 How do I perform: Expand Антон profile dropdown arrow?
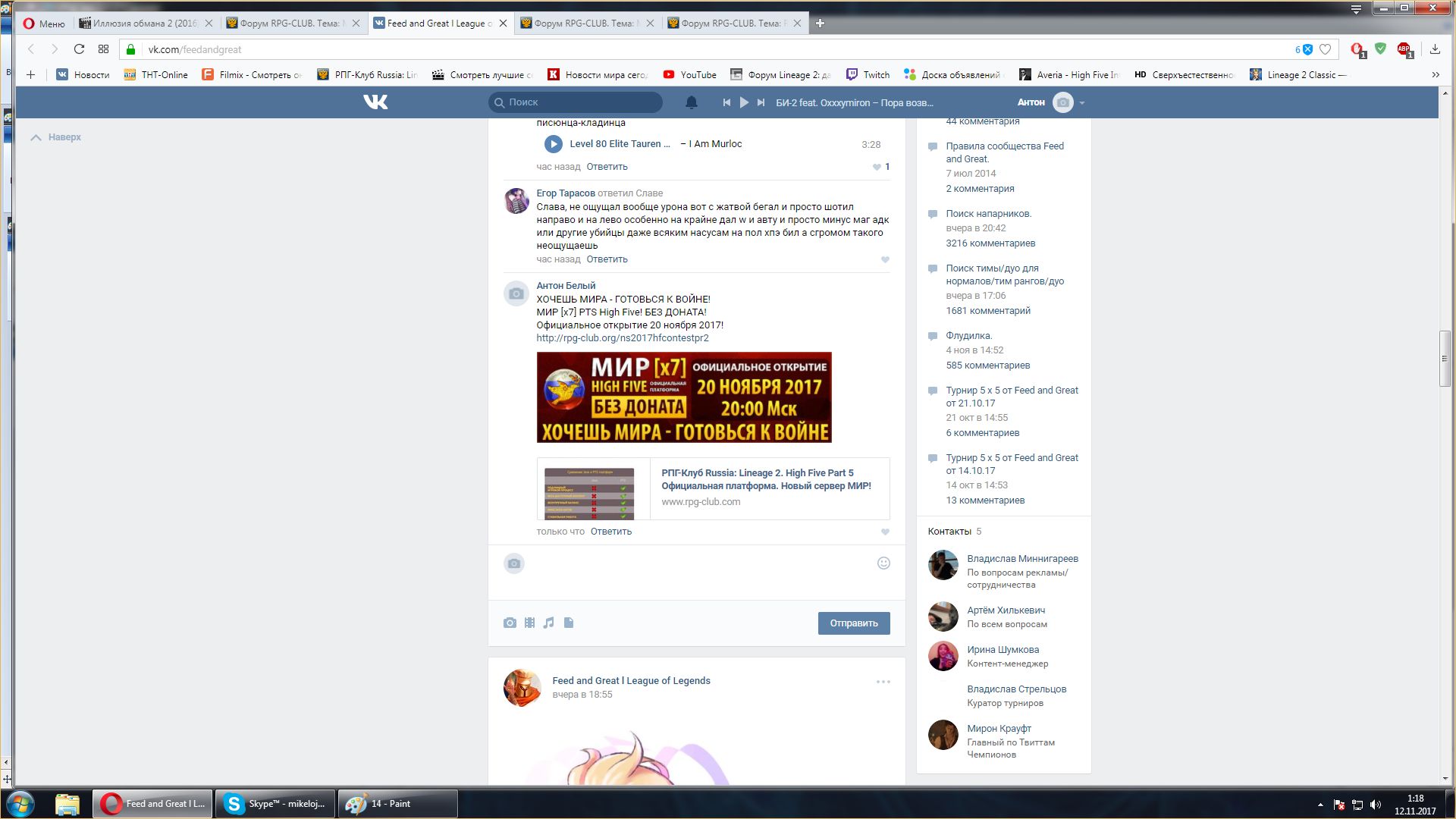tap(1082, 103)
